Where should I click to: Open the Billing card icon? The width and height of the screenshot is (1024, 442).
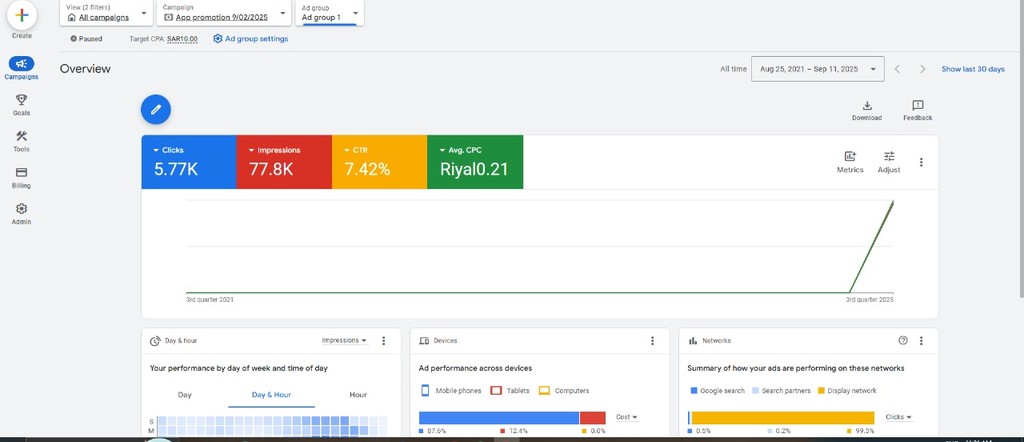click(x=21, y=173)
